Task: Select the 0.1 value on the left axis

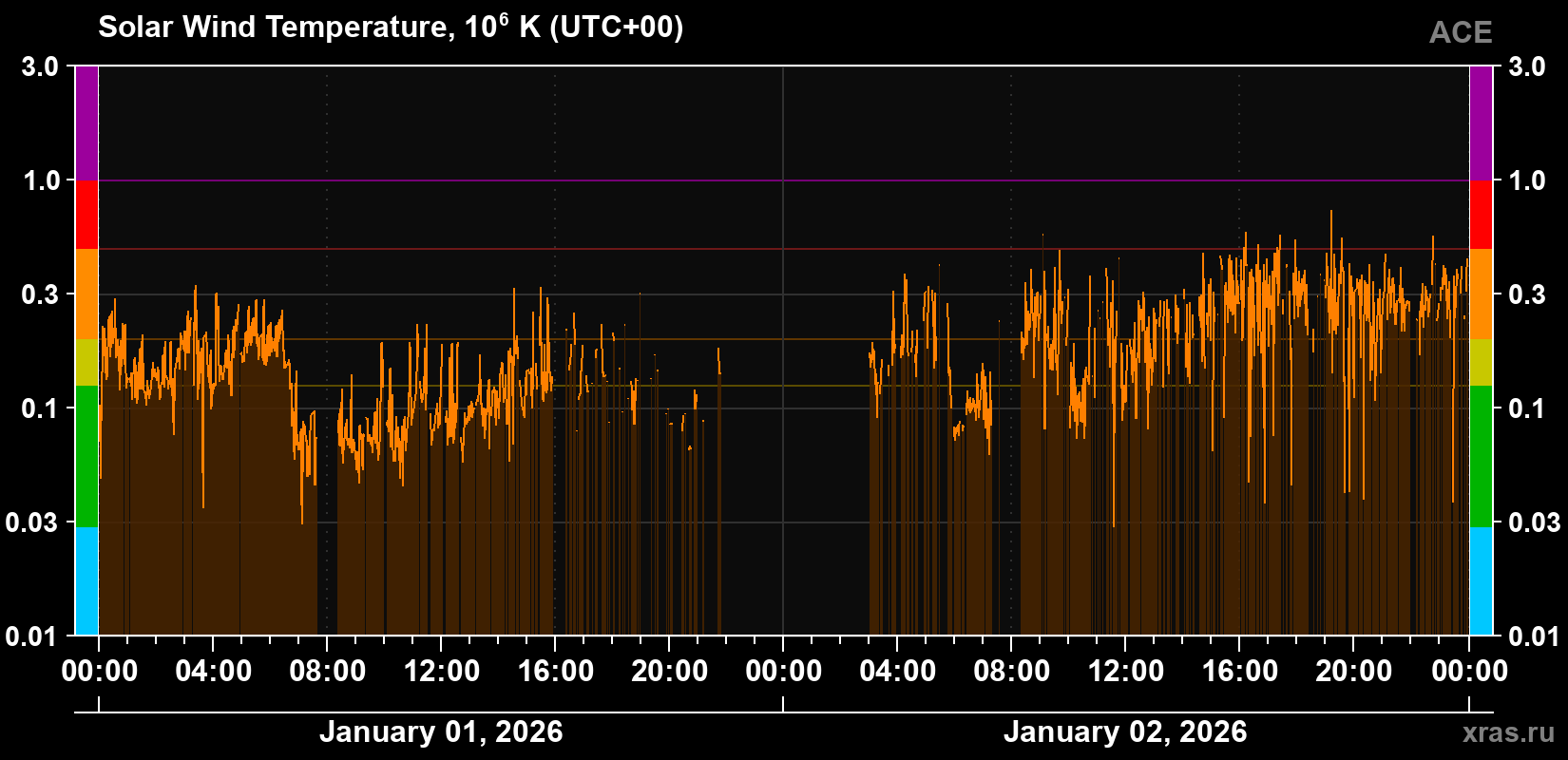Action: coord(40,408)
